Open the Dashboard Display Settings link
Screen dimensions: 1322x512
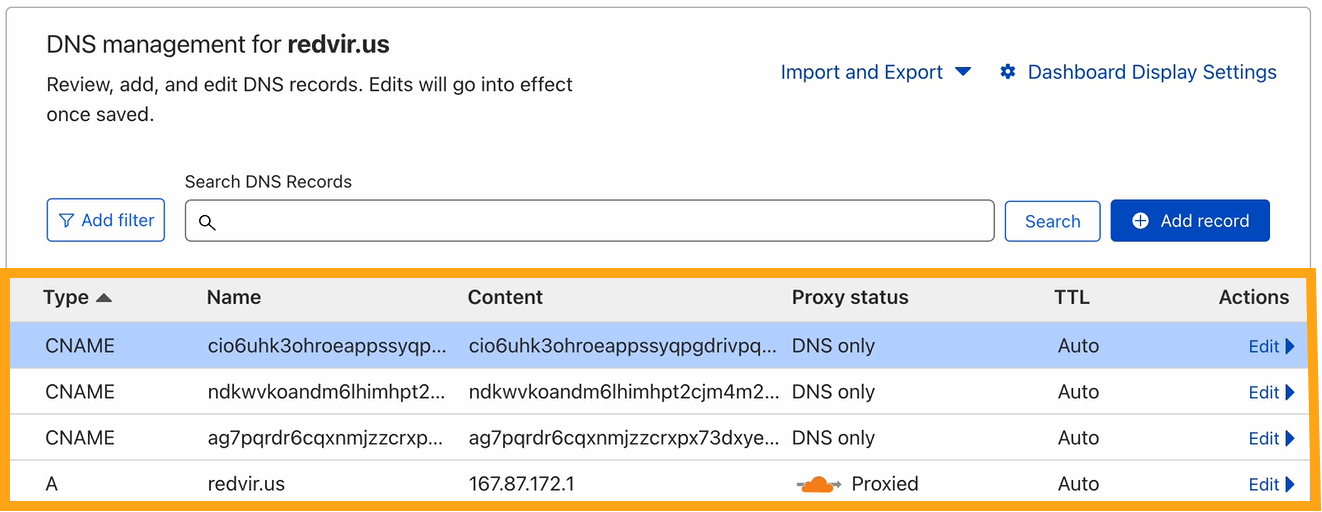[1152, 72]
